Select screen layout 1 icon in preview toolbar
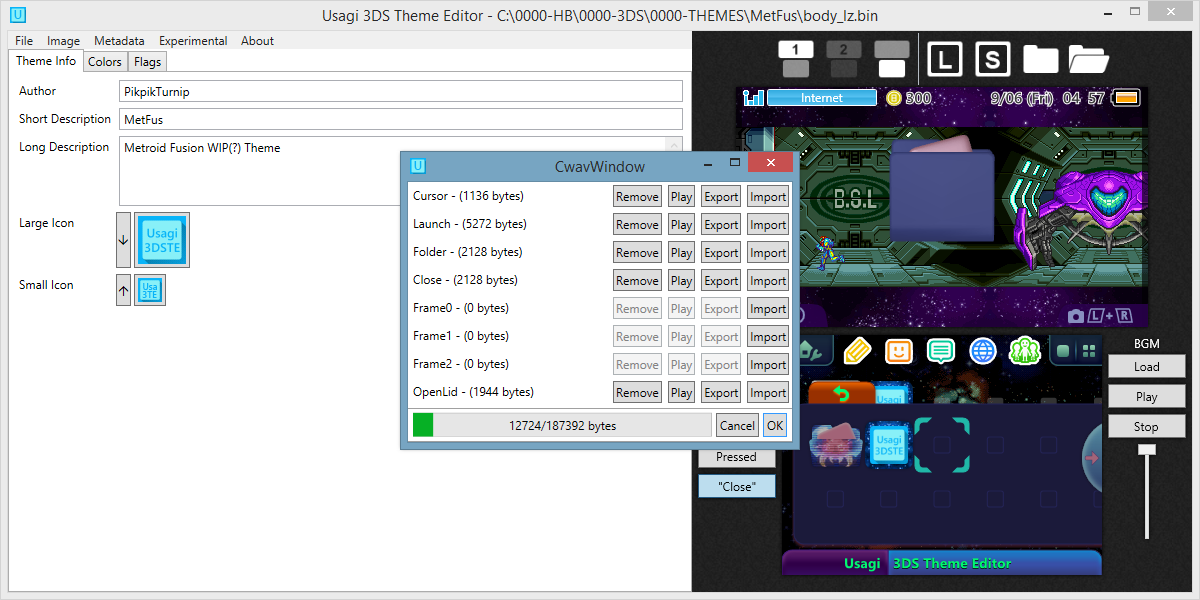The image size is (1200, 600). 795,59
